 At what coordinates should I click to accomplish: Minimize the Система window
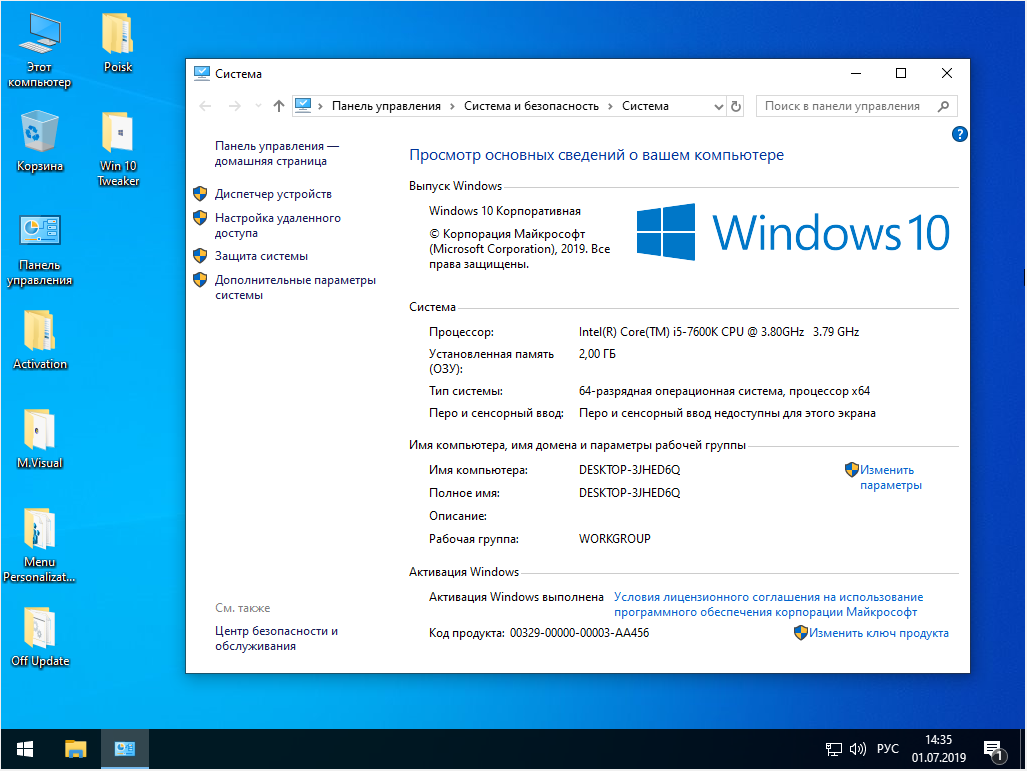pos(856,73)
